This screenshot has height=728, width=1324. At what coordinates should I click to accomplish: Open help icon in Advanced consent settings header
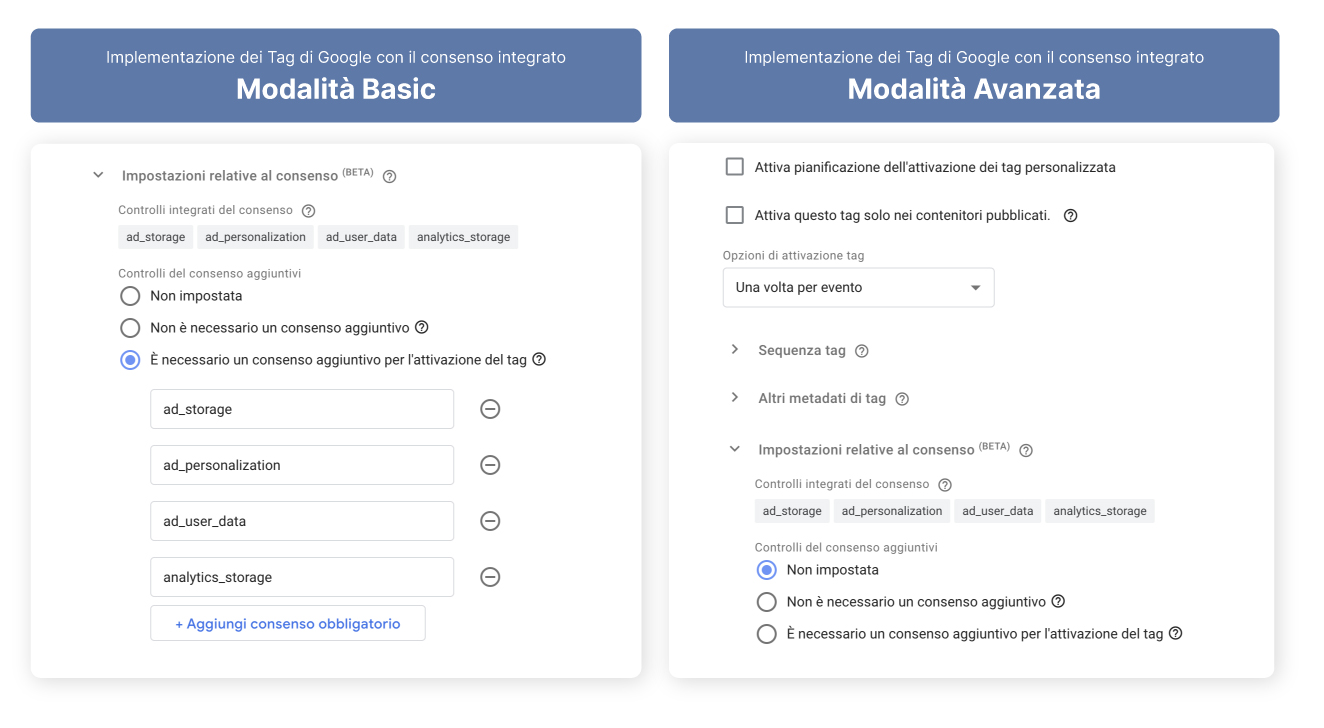[x=1026, y=450]
